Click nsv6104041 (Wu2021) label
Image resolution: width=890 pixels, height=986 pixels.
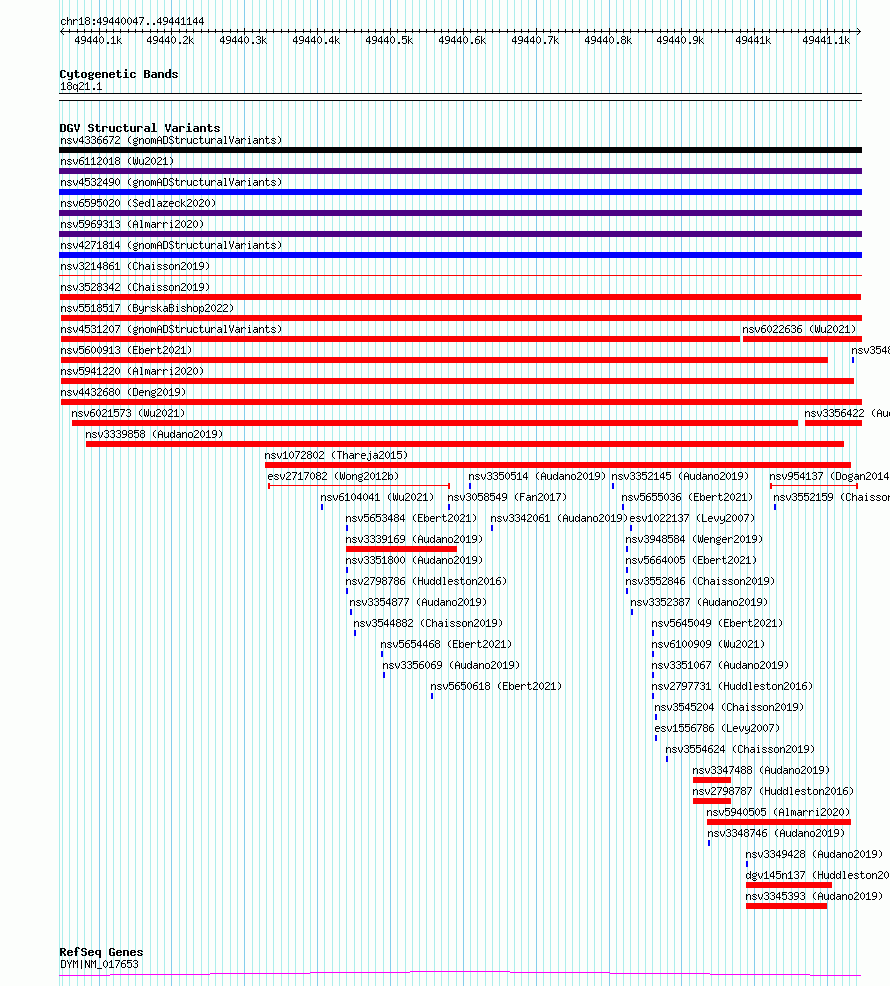pos(377,497)
